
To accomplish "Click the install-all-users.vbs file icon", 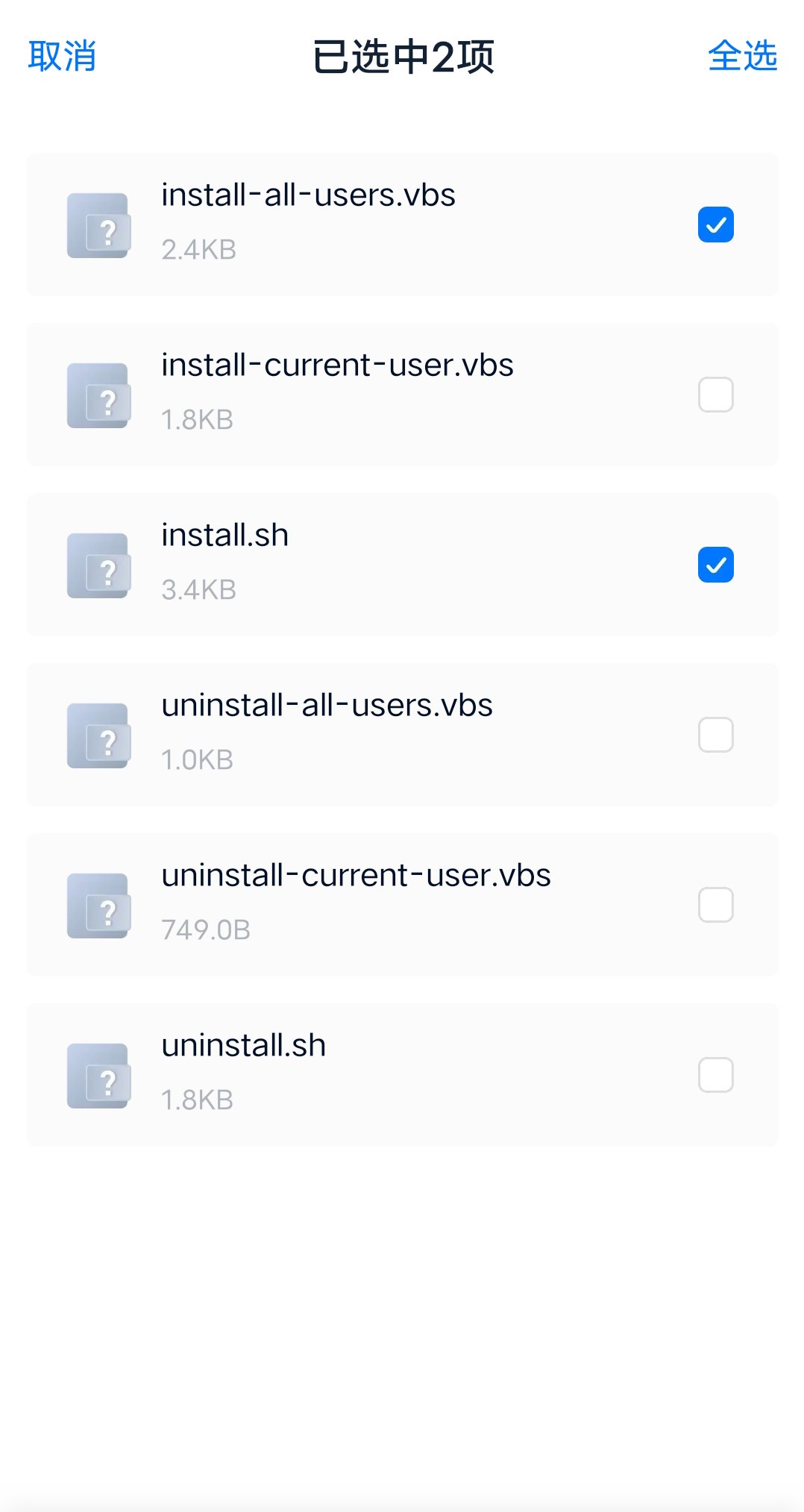I will (98, 225).
